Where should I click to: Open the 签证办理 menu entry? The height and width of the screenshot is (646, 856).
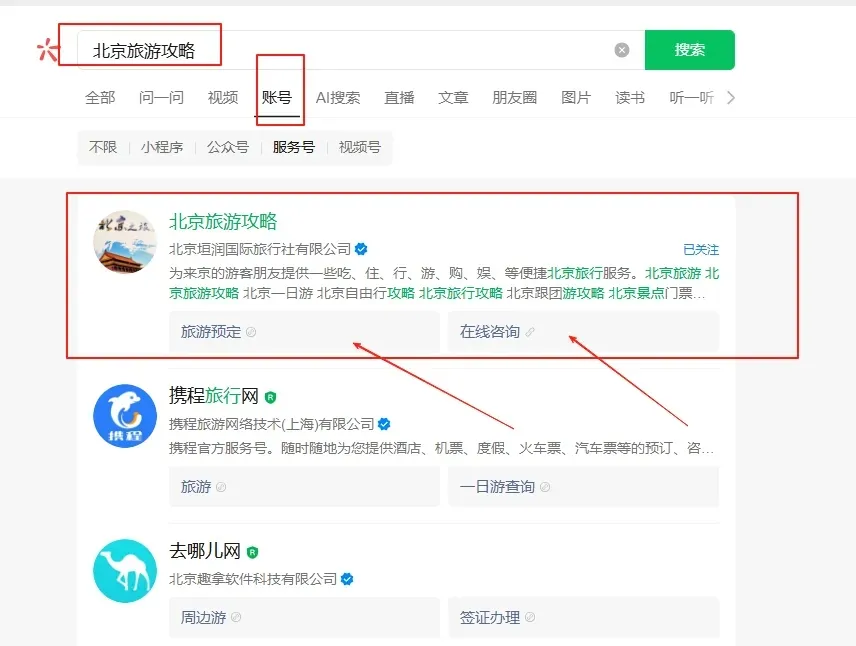[583, 618]
